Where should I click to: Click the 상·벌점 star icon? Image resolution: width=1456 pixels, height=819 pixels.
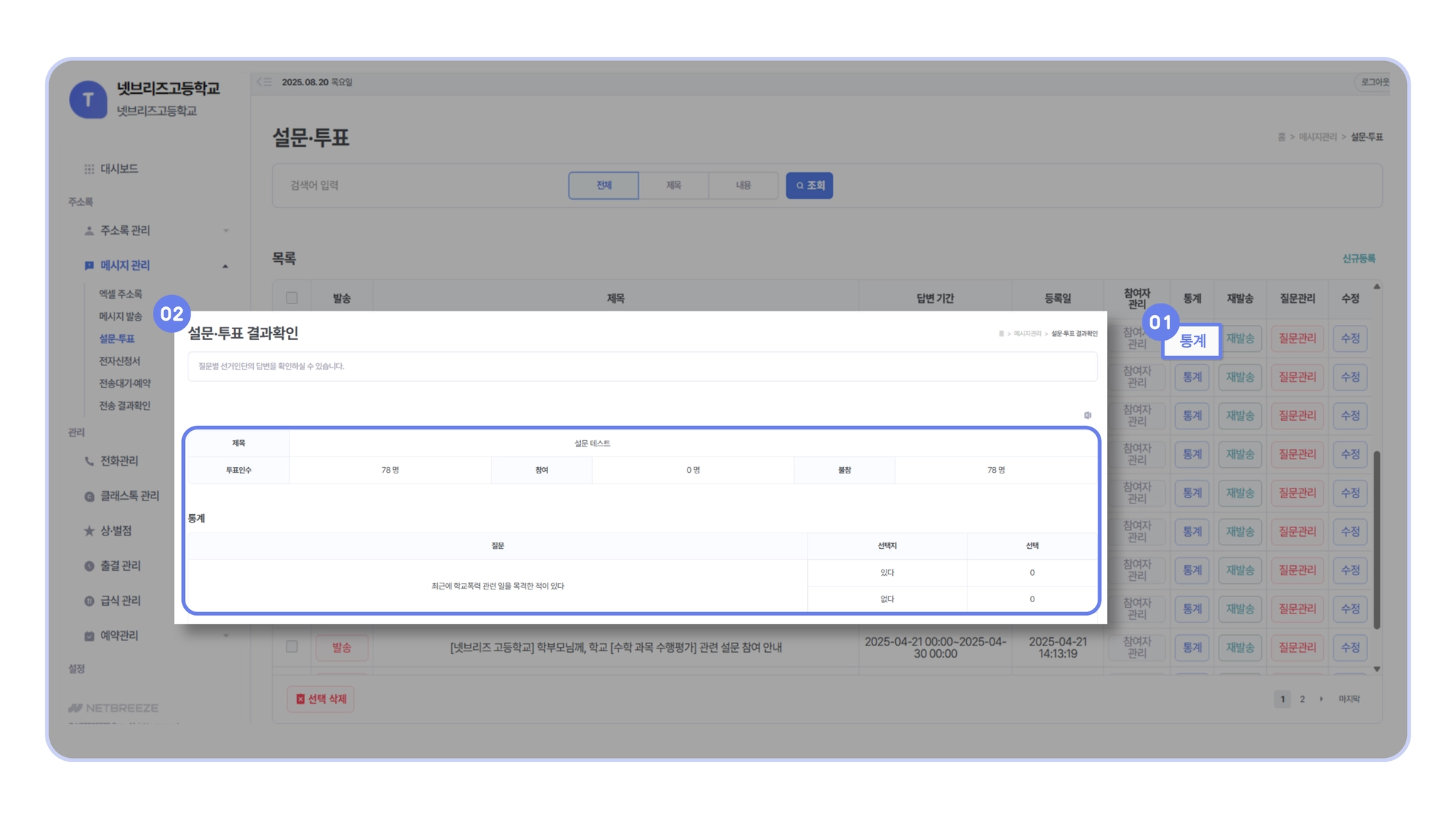coord(89,531)
